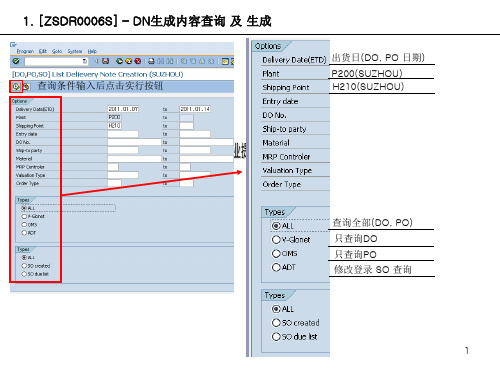Click the Shipping Point field containing H210
500x375 pixels.
114,126
